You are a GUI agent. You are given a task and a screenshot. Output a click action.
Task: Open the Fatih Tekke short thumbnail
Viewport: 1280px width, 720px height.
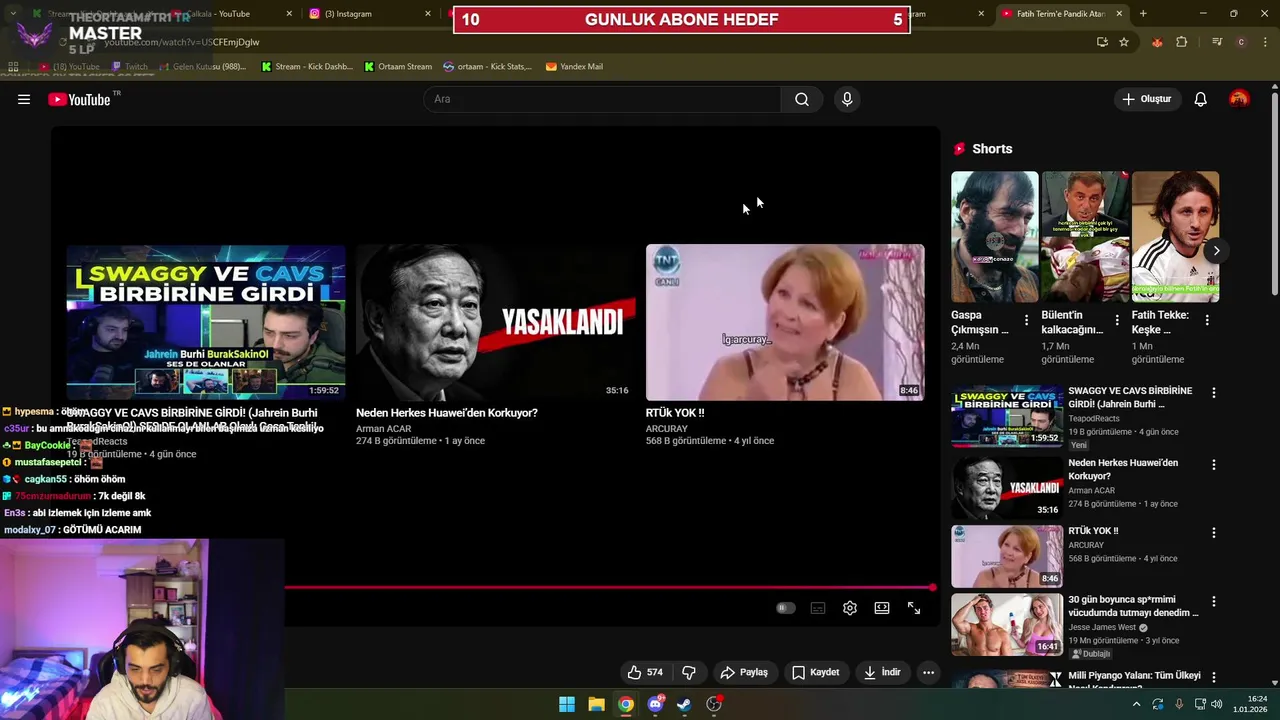[x=1175, y=237]
